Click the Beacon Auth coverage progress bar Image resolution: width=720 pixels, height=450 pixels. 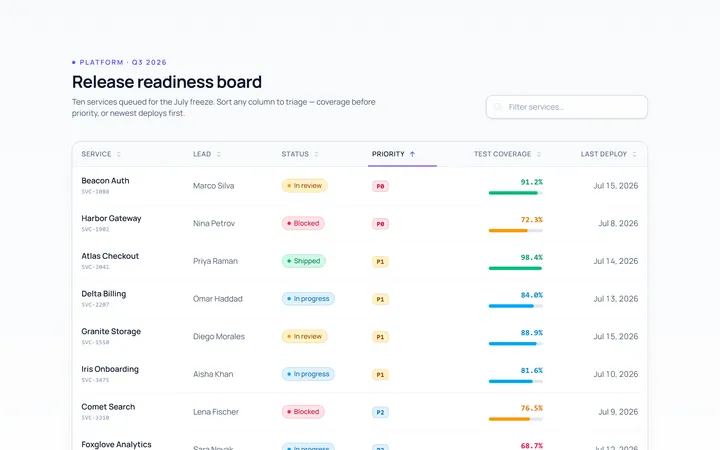pyautogui.click(x=516, y=193)
